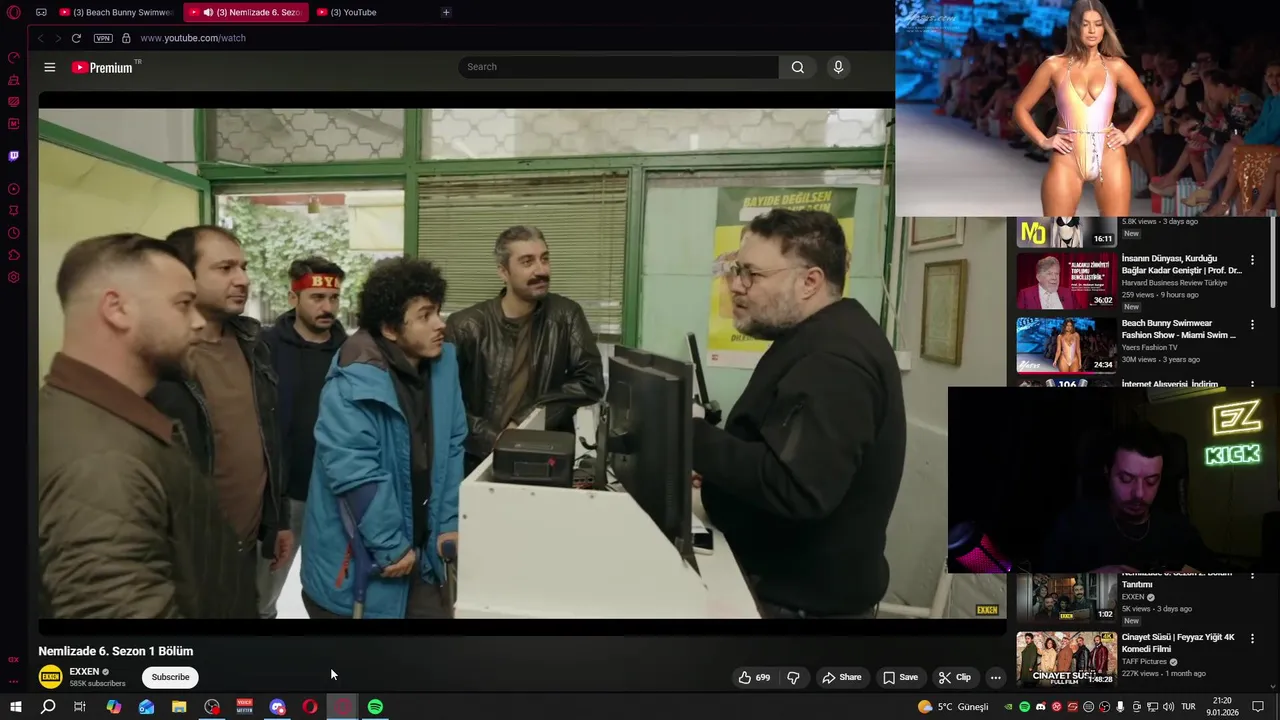Open Cinayet Süsü Feyyaz Yiğit title
This screenshot has width=1280, height=720.
[x=1178, y=643]
